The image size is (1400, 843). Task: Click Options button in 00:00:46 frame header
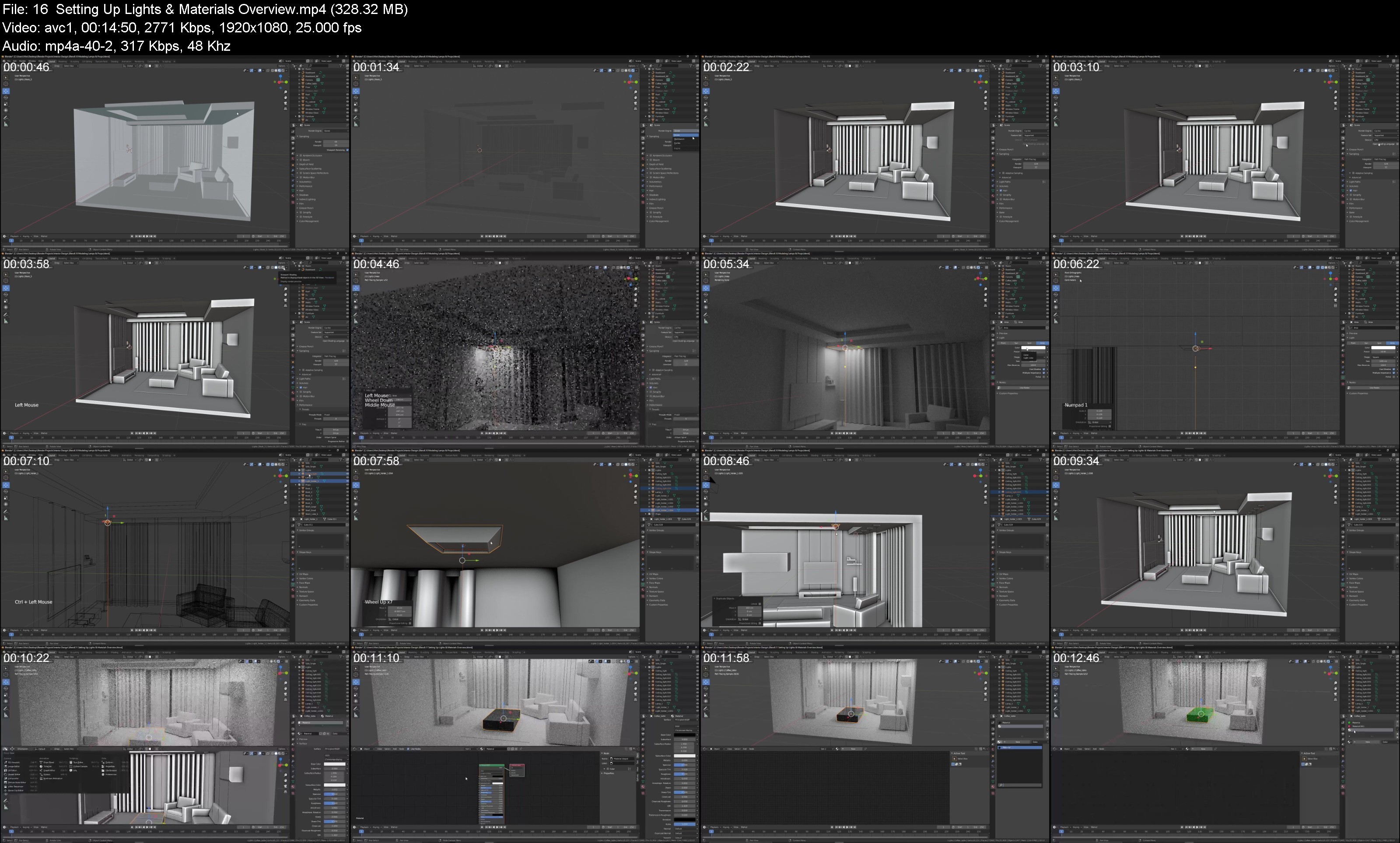pyautogui.click(x=283, y=67)
